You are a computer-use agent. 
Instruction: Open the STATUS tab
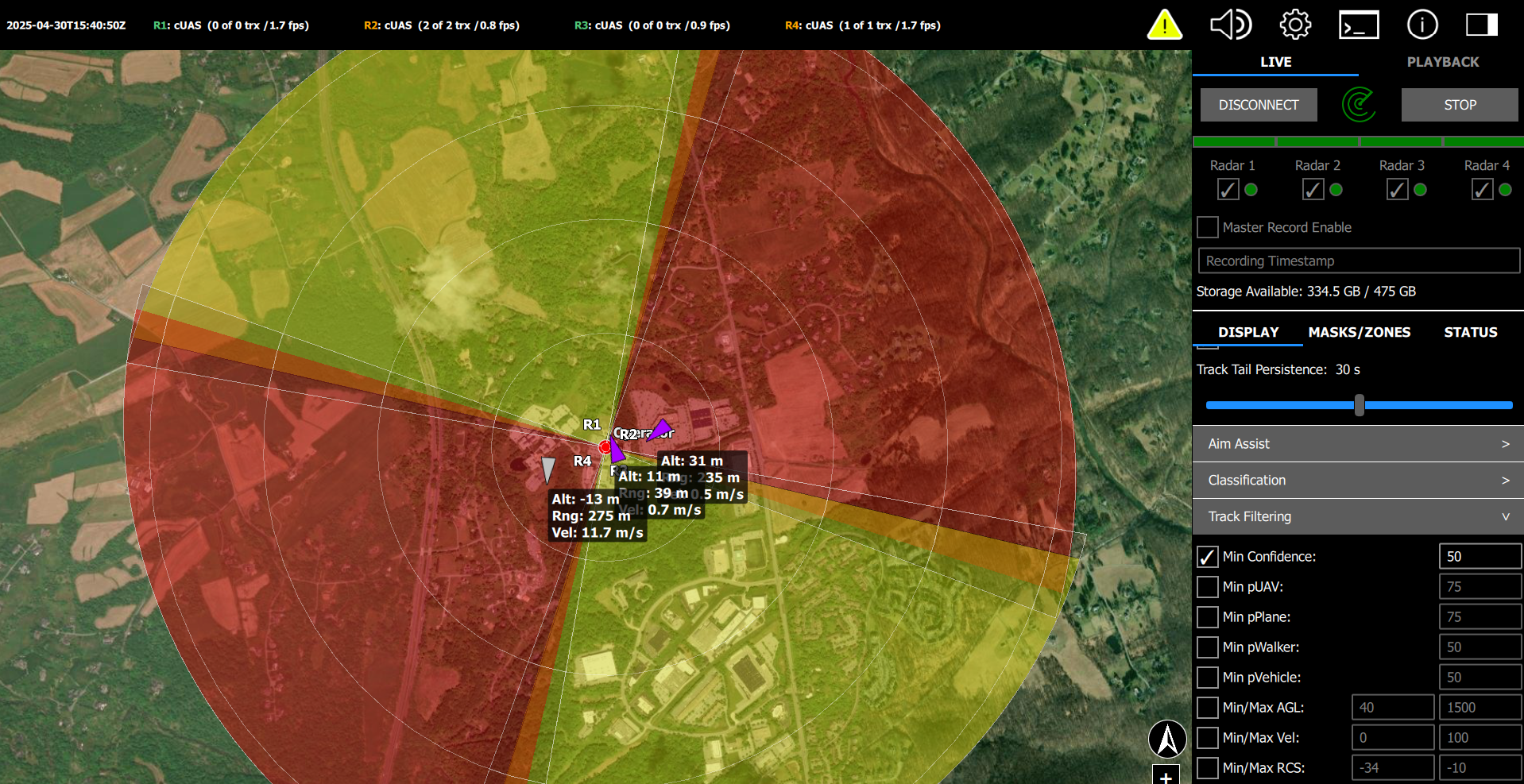[x=1471, y=332]
